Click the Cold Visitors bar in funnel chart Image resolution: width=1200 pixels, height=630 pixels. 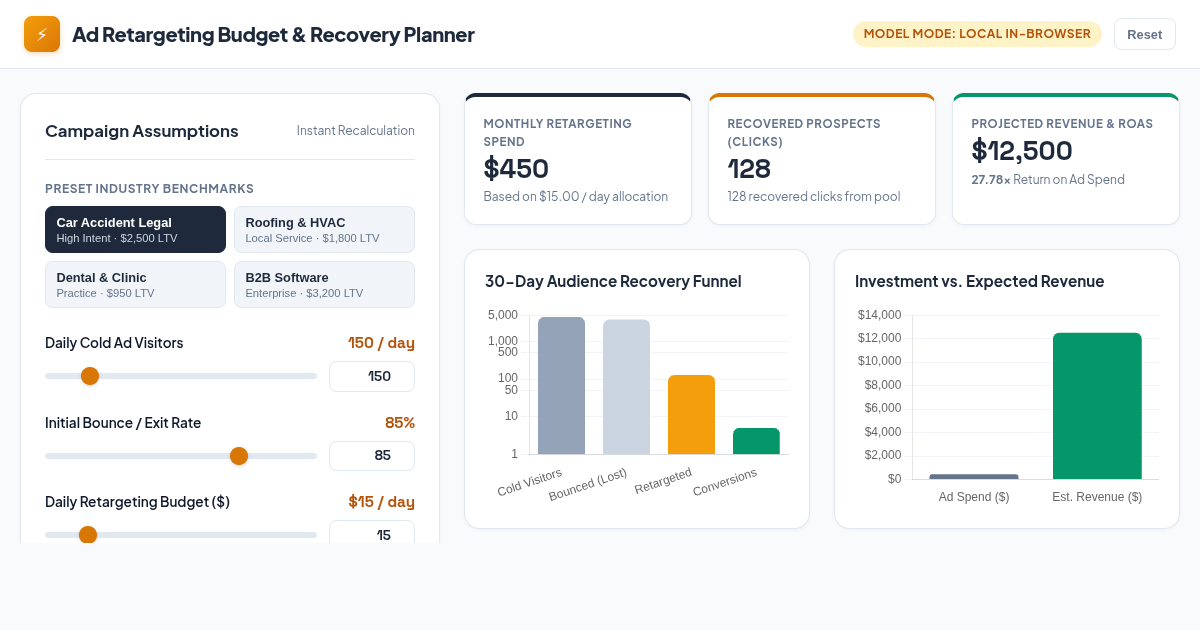click(562, 386)
